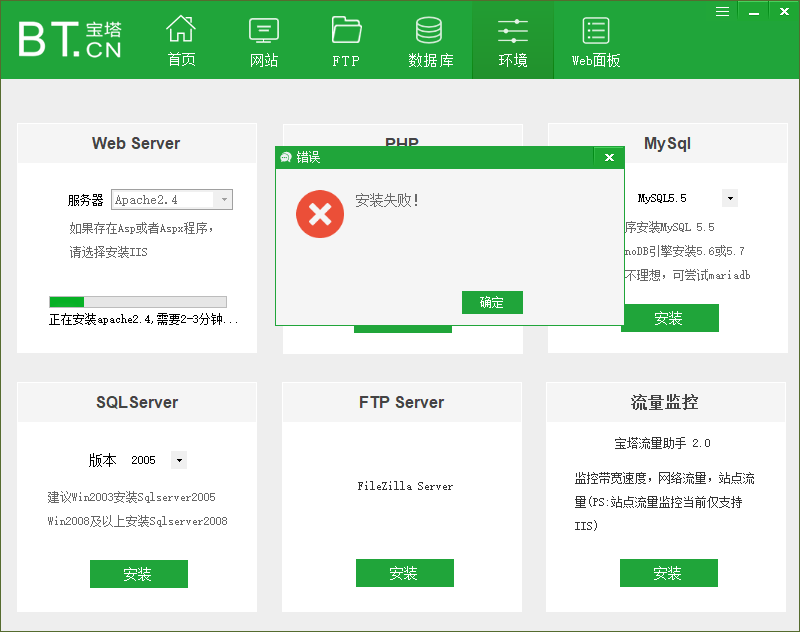
Task: Expand the SQLServer 2005 version dropdown
Action: click(179, 460)
